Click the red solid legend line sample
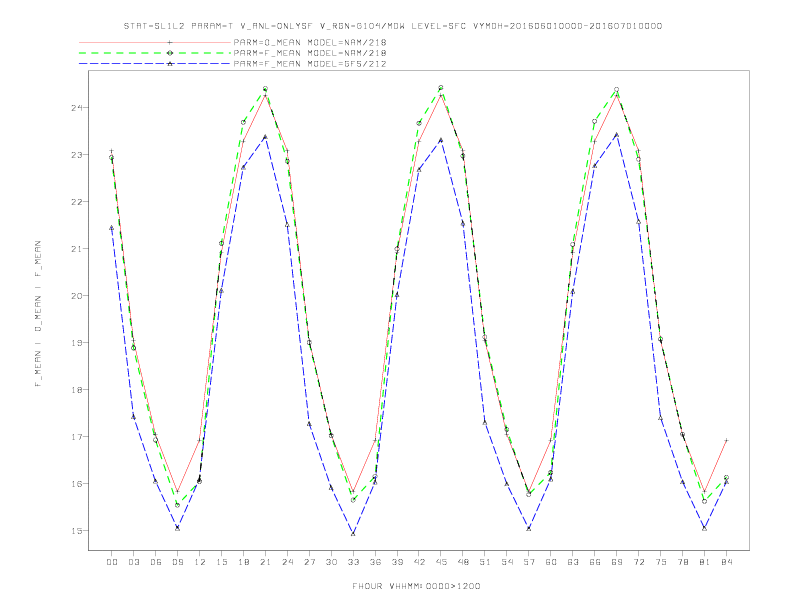792x612 pixels. click(155, 42)
